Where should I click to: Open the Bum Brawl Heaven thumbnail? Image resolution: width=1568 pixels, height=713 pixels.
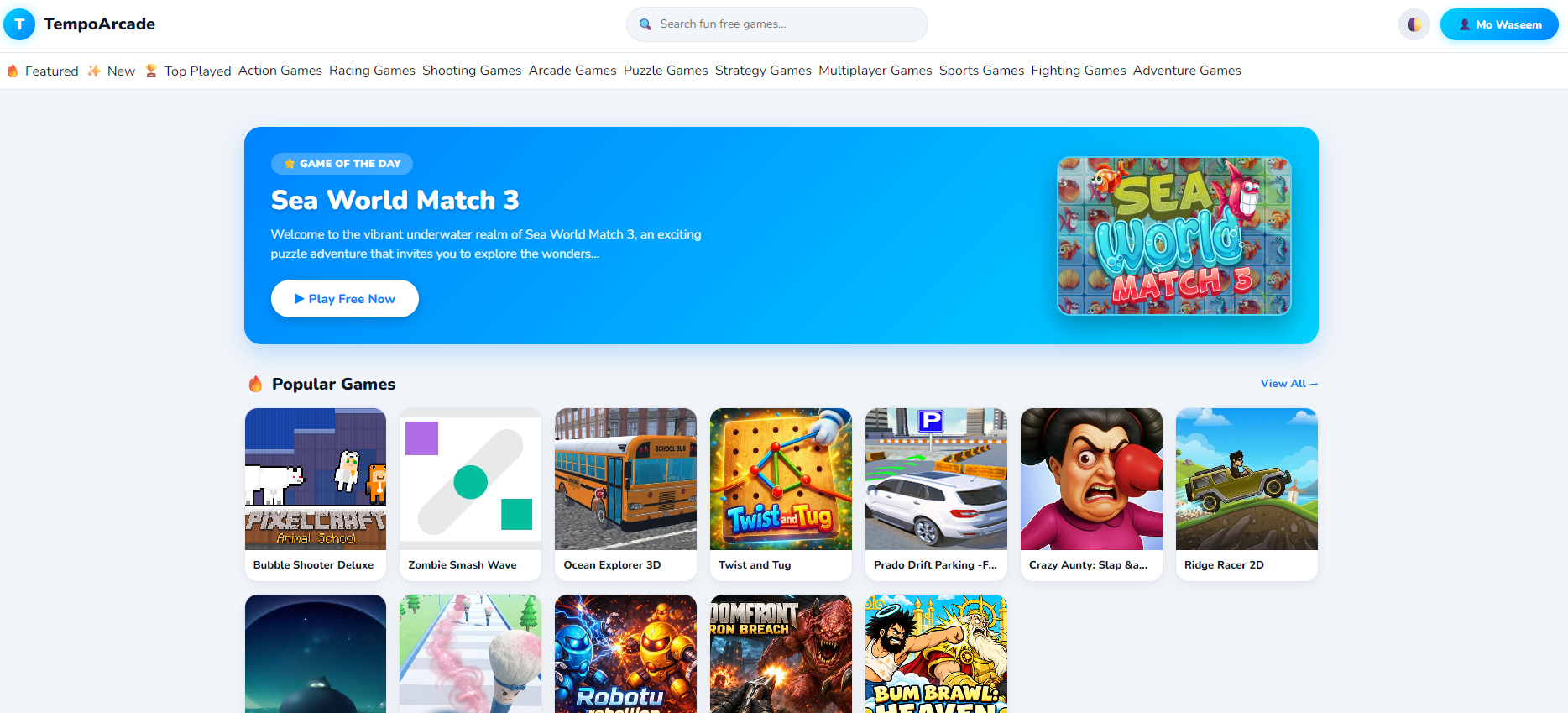(x=937, y=654)
